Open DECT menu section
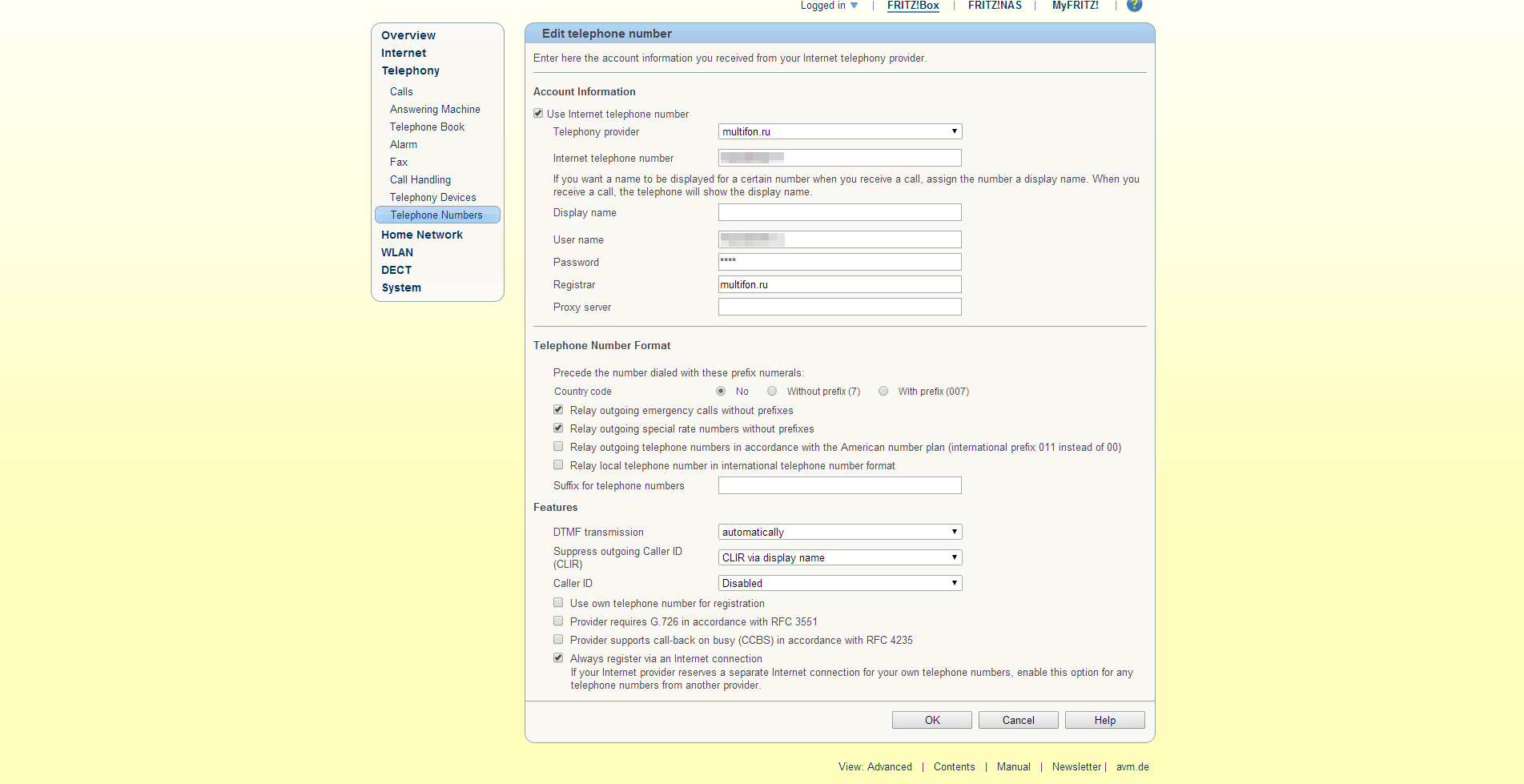1524x784 pixels. [x=396, y=270]
